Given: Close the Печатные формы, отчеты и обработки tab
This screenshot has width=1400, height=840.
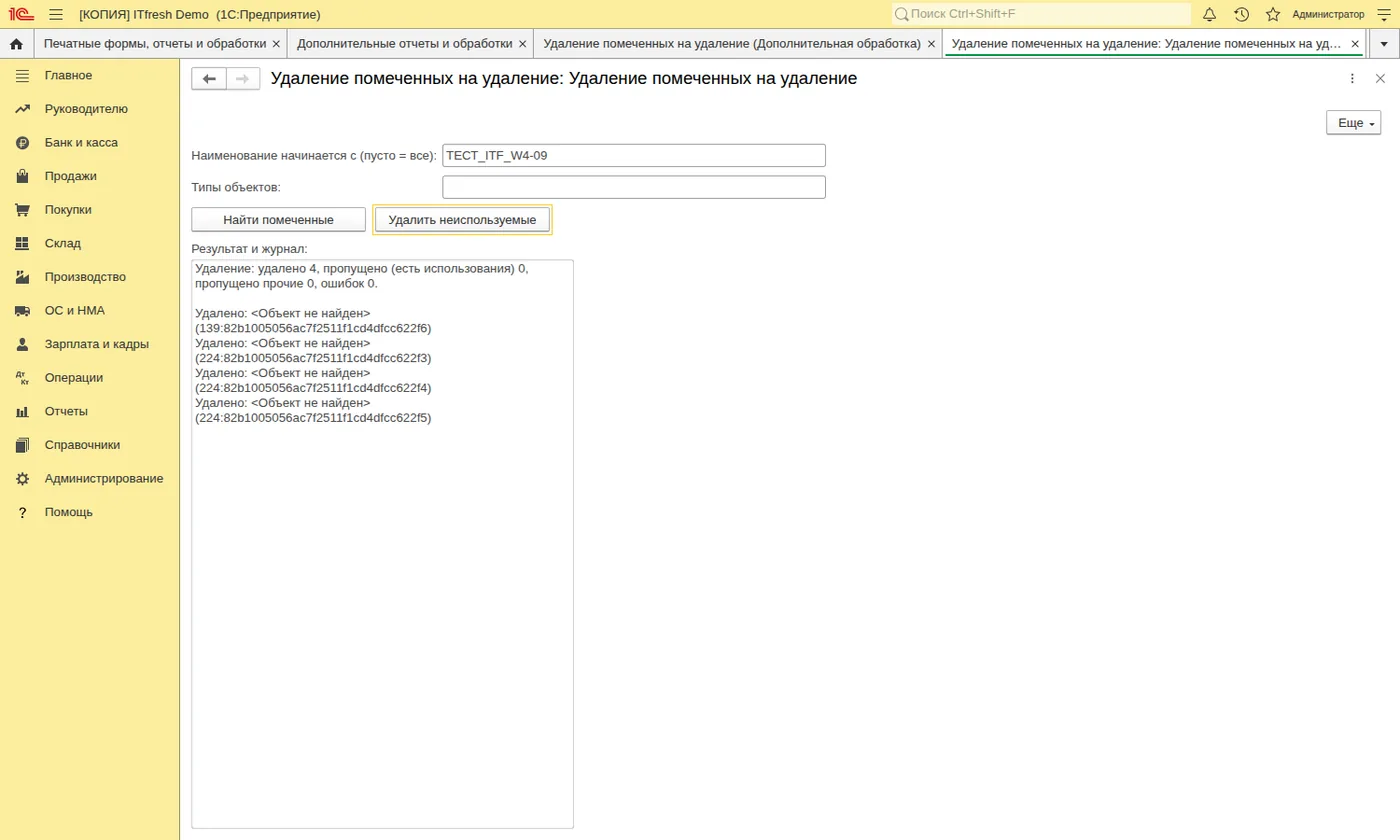Looking at the screenshot, I should pos(276,44).
